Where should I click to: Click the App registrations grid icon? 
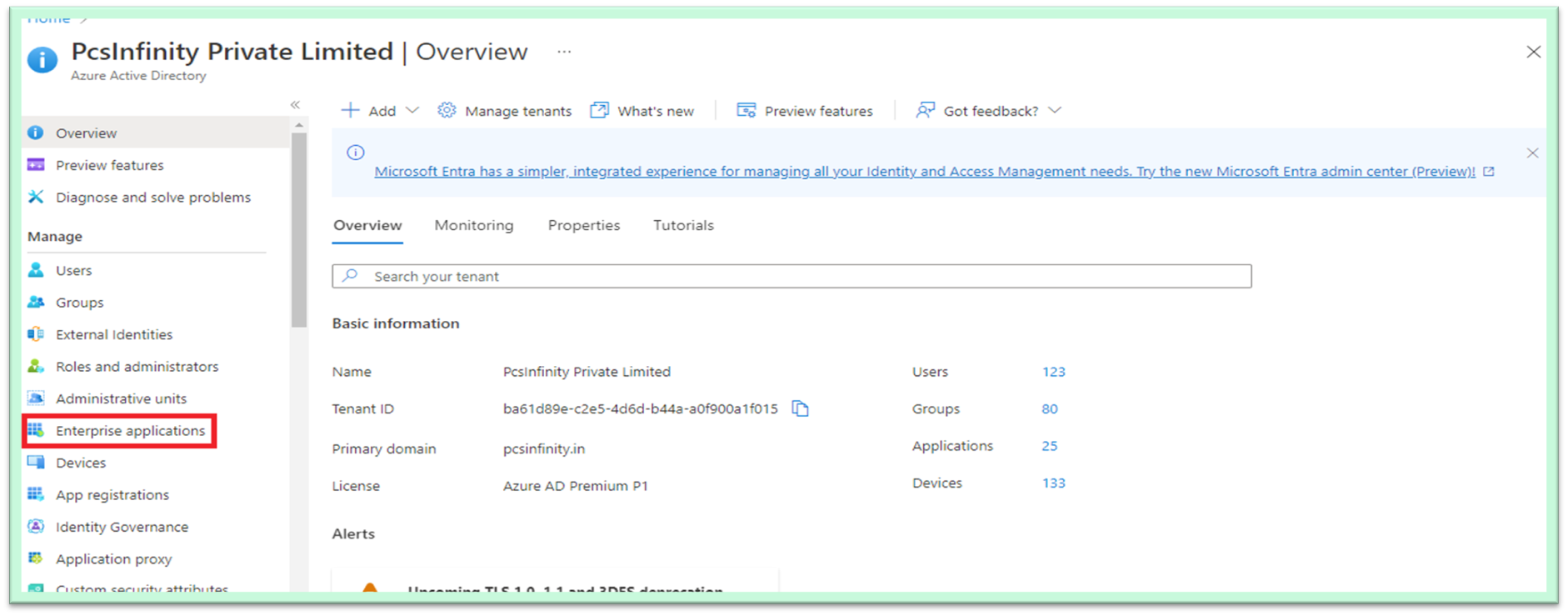tap(36, 494)
